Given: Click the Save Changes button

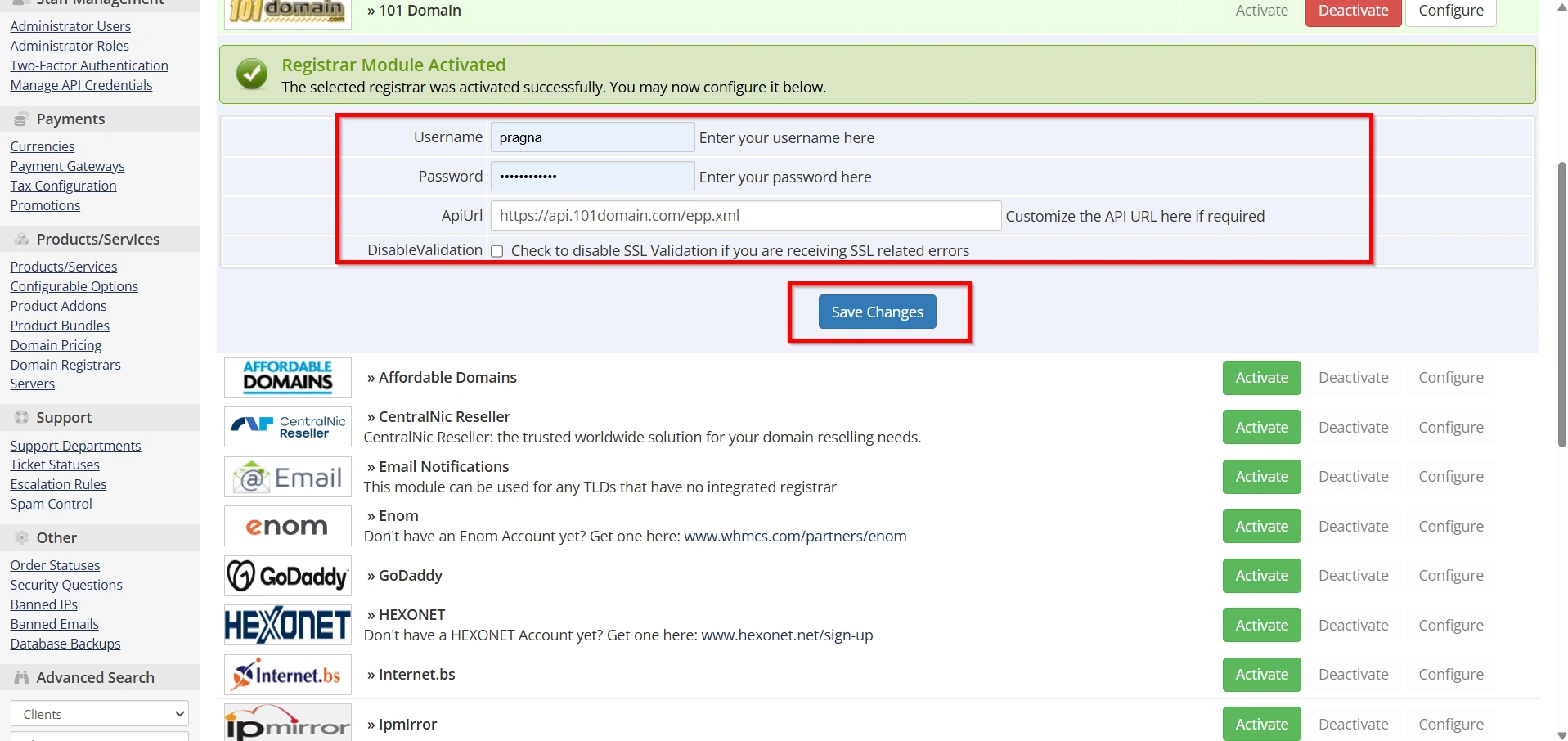Looking at the screenshot, I should coord(878,312).
